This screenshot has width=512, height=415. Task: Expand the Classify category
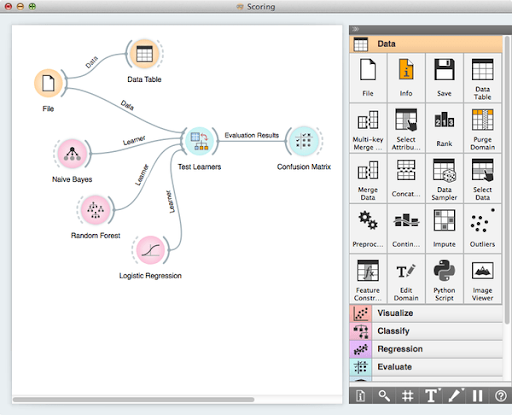tap(426, 331)
